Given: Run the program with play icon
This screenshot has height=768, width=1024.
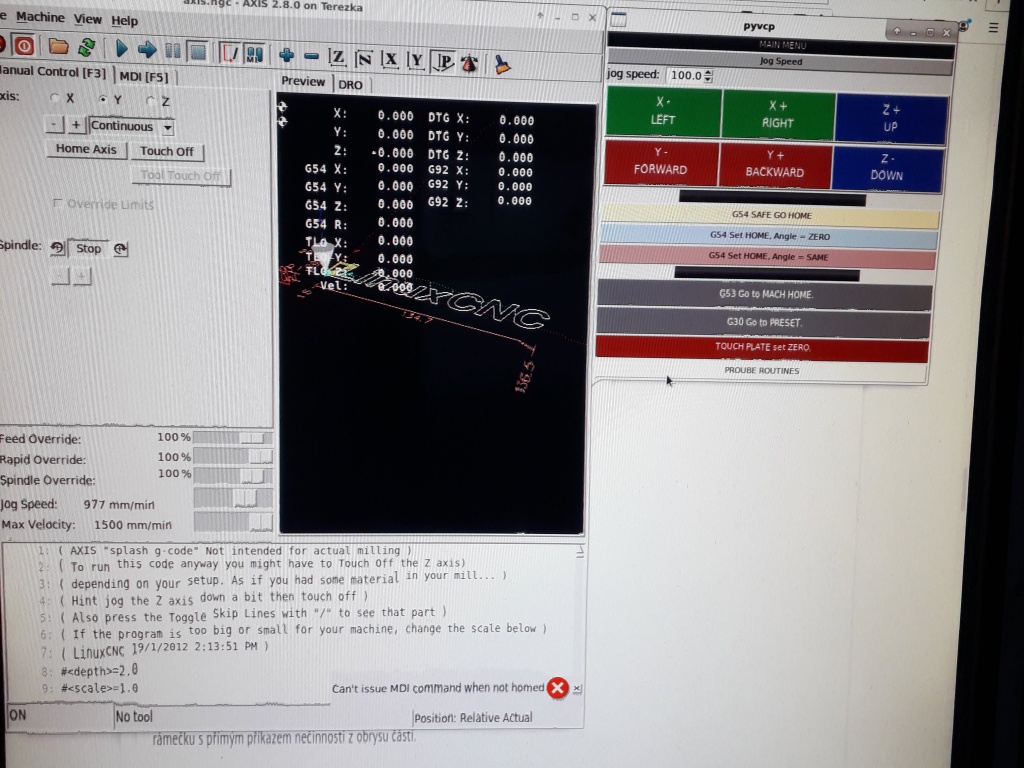Looking at the screenshot, I should pos(121,48).
